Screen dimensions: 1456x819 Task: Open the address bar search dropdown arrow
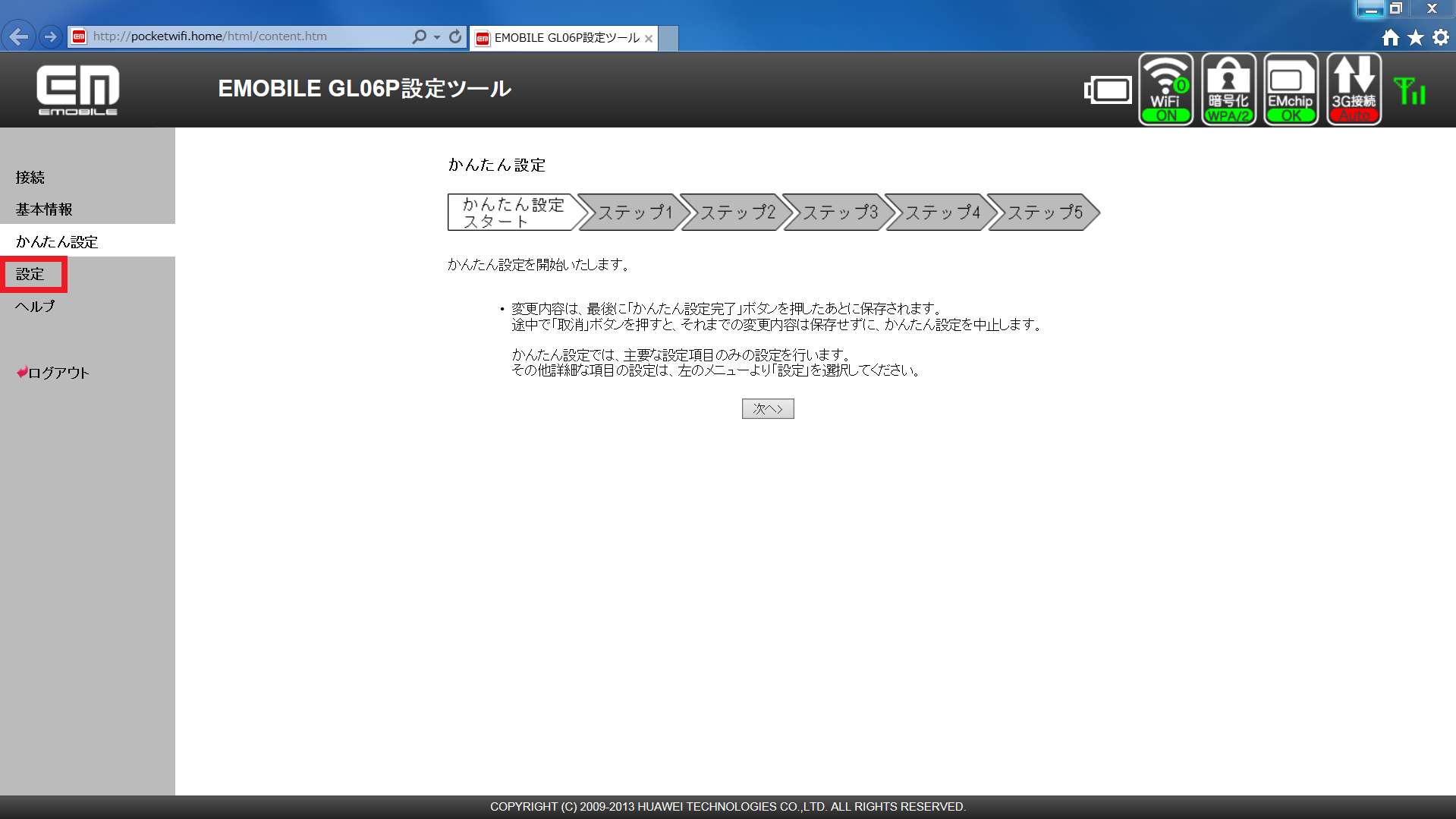(435, 36)
